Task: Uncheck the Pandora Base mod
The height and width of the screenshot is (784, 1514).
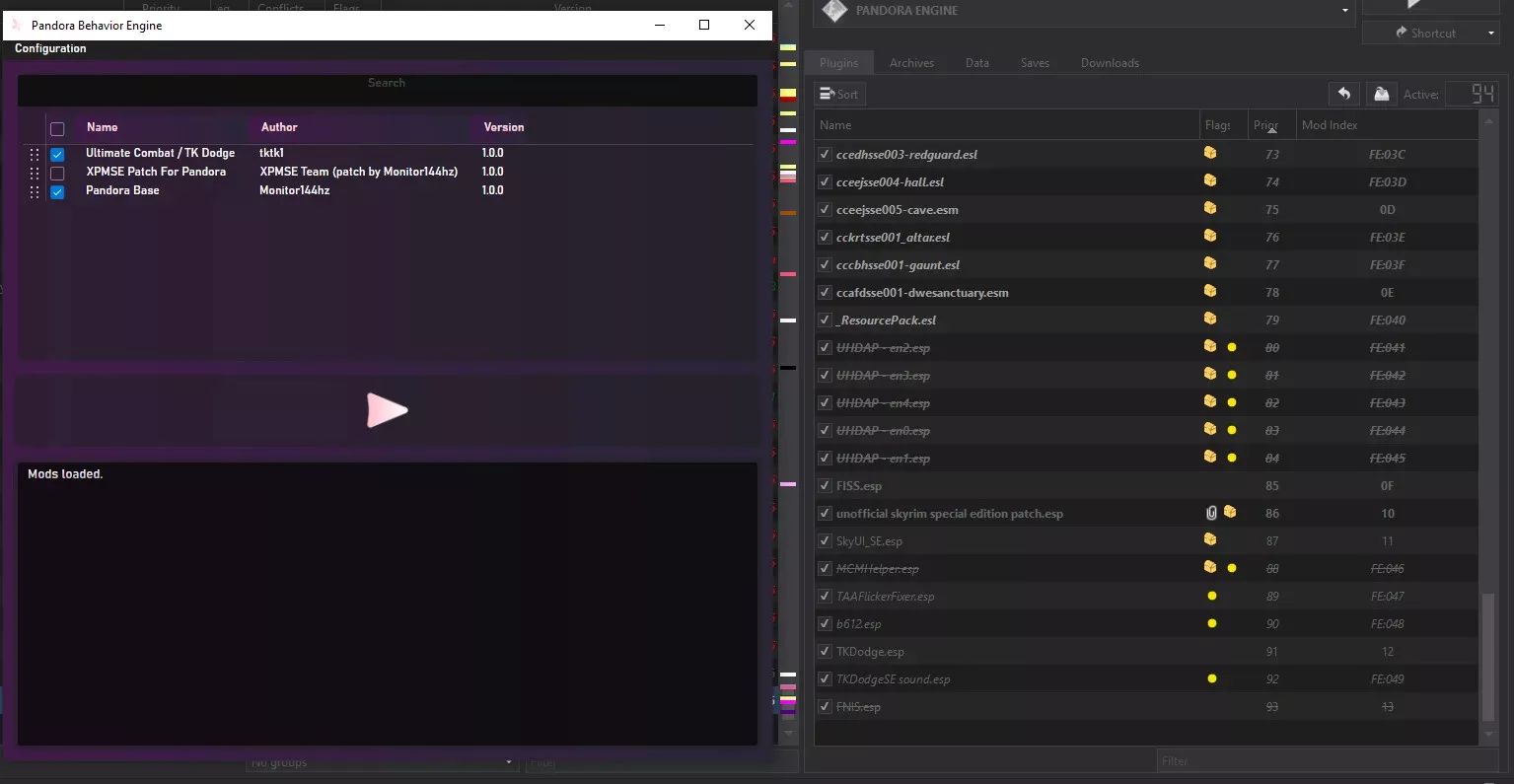Action: (57, 192)
